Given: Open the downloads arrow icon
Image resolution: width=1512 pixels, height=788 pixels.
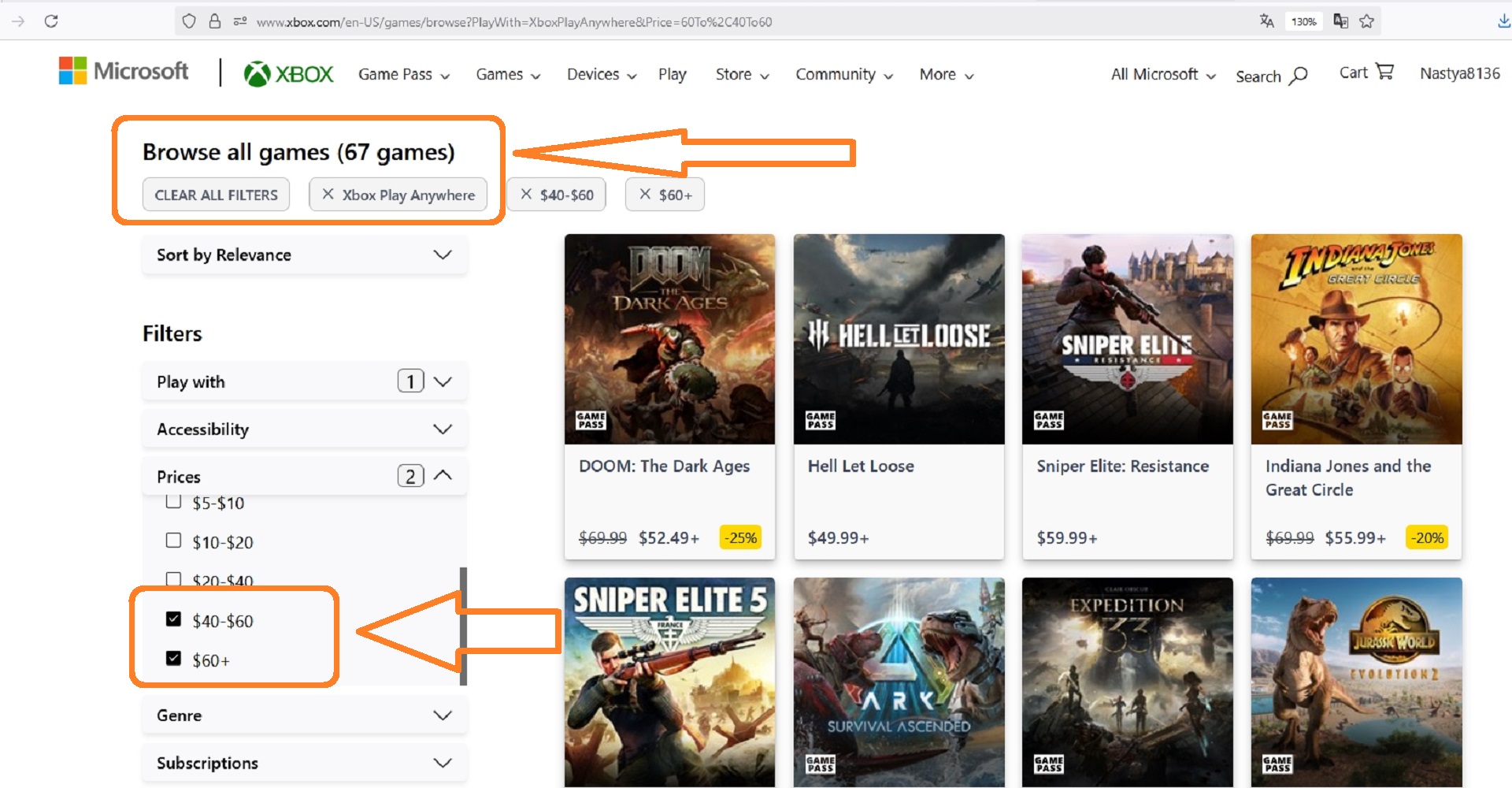Looking at the screenshot, I should 1503,21.
